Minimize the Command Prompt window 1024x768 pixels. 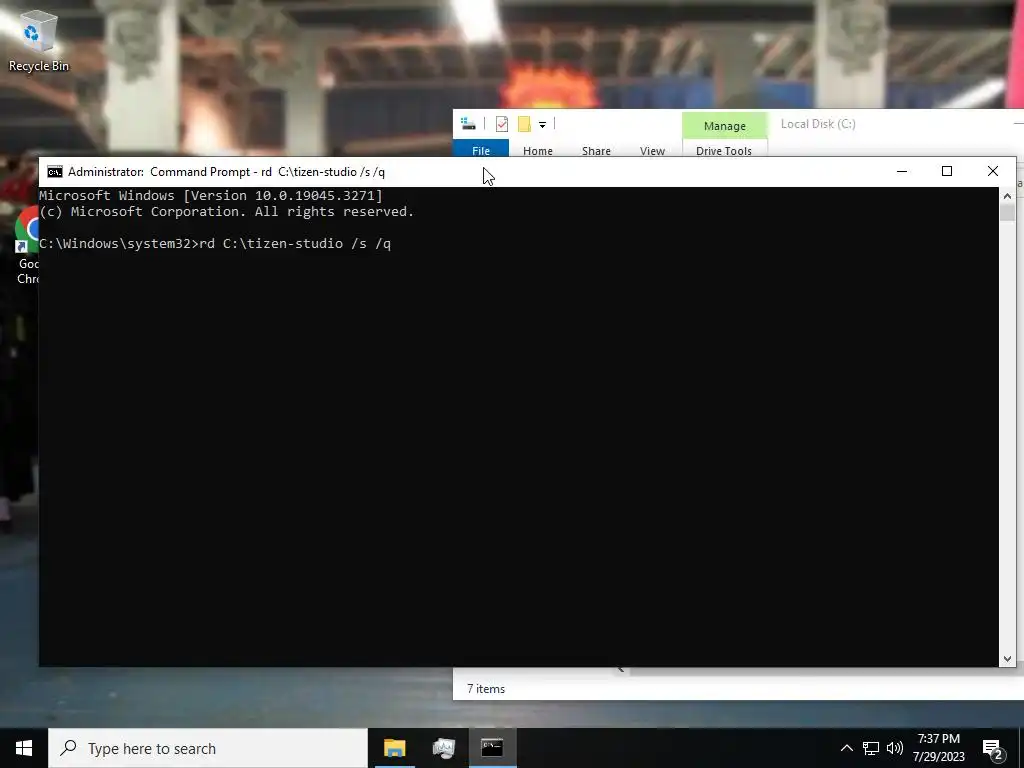tap(902, 171)
